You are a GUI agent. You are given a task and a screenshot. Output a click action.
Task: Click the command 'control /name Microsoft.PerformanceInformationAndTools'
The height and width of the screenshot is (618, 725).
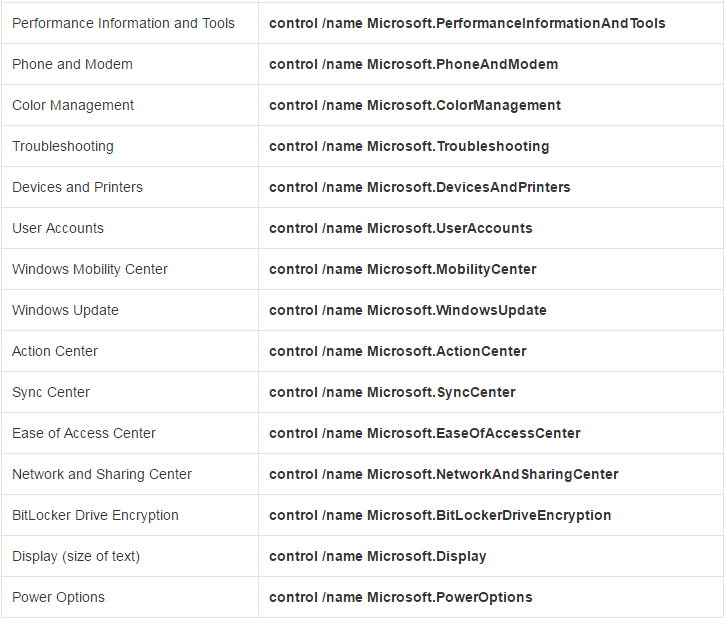tap(467, 23)
